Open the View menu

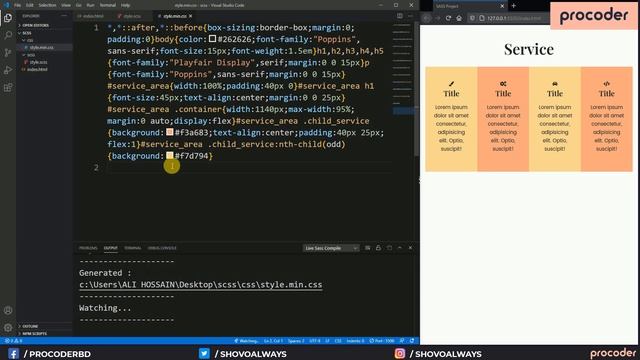pos(66,5)
